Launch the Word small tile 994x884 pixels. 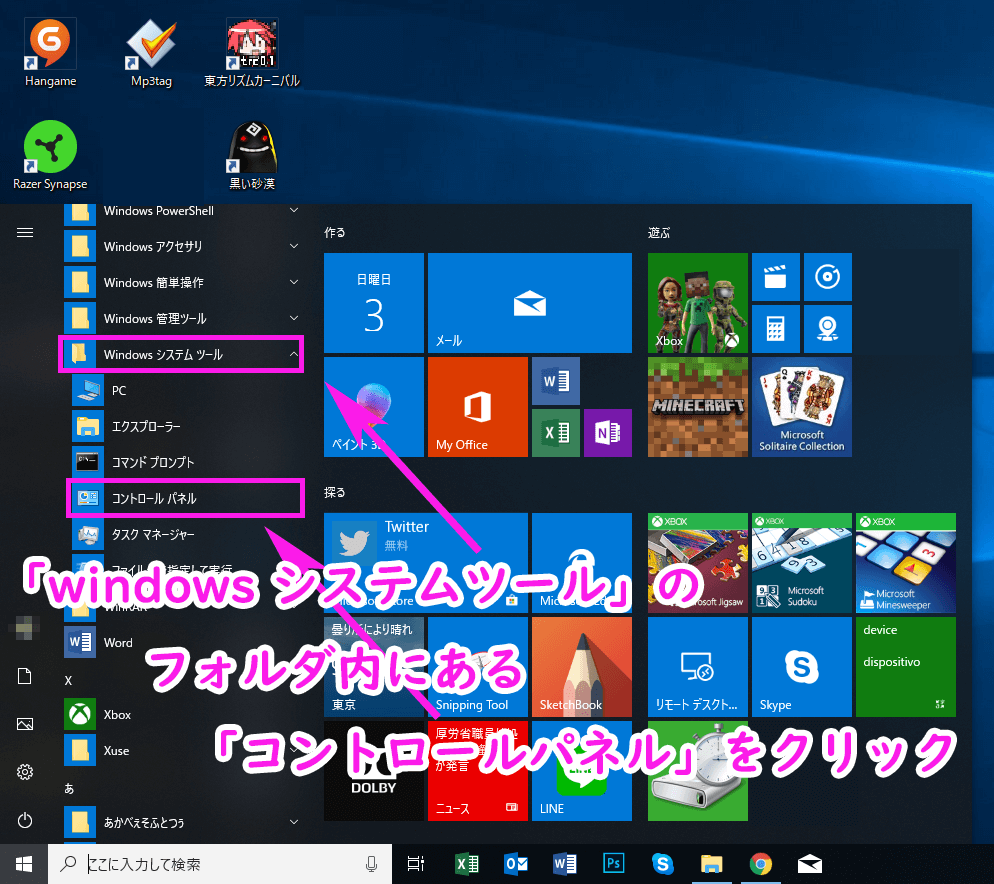(x=556, y=381)
